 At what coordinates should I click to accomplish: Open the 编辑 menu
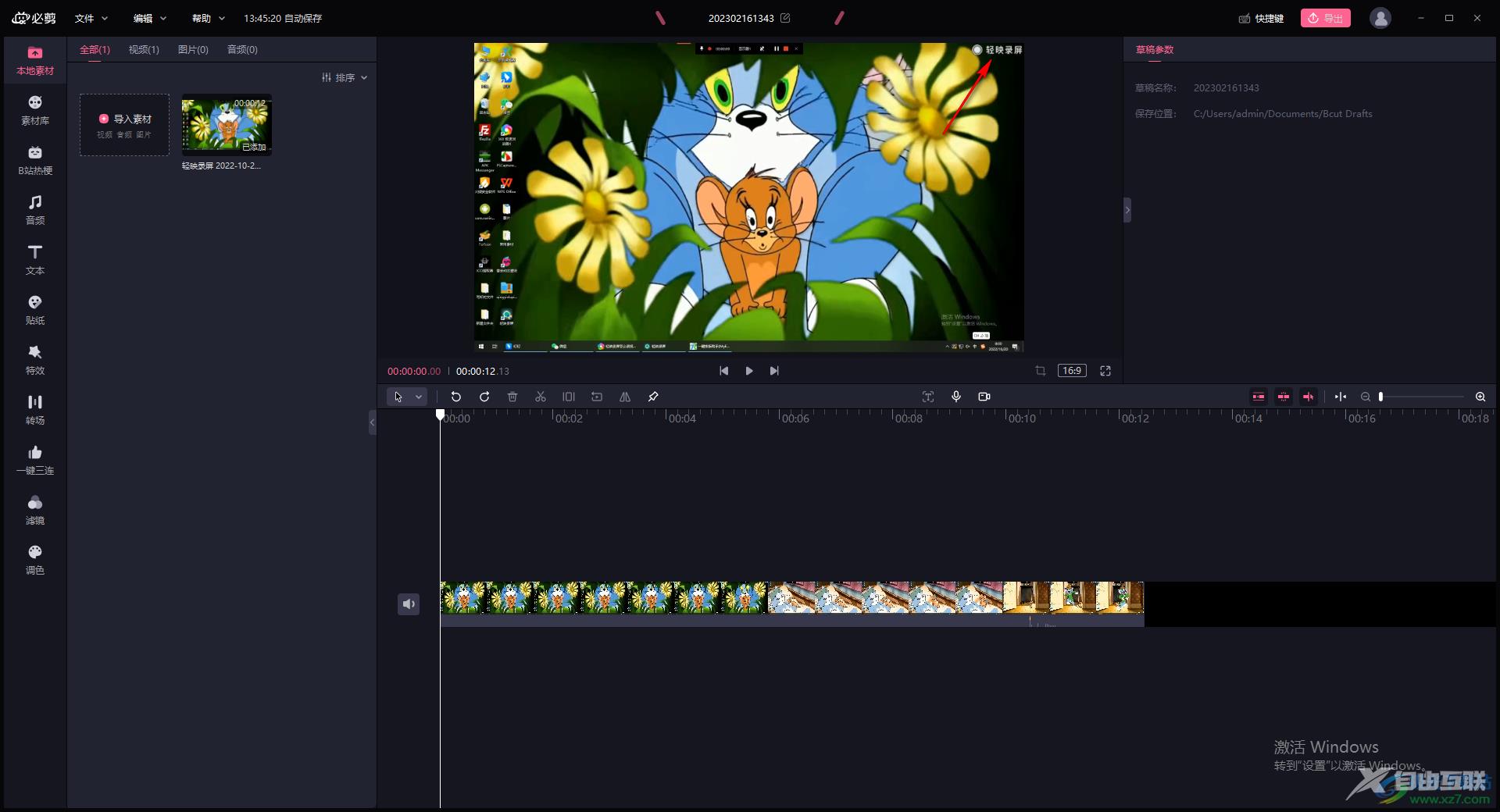coord(150,18)
